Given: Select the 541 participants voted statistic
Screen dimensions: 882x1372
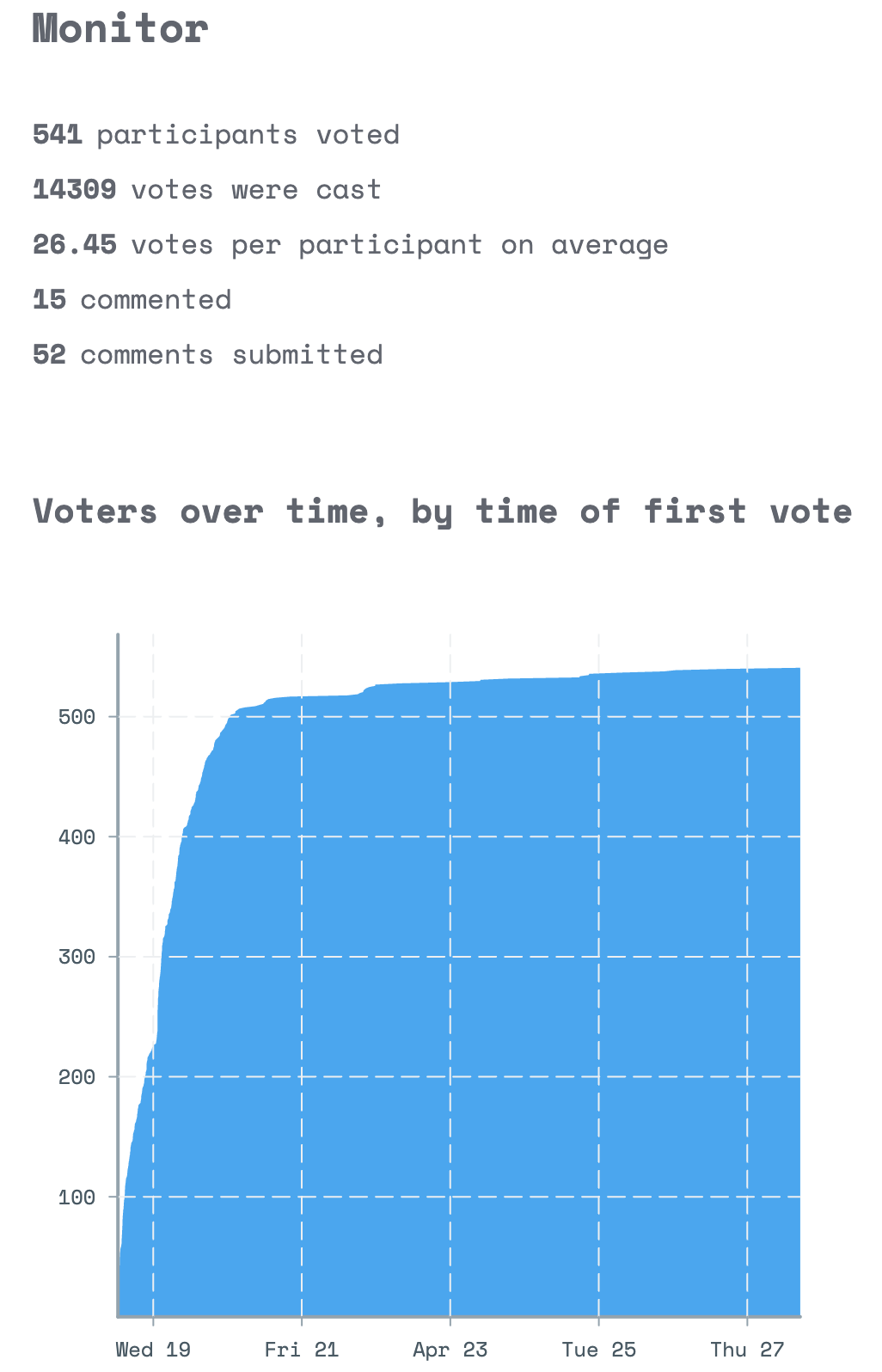Looking at the screenshot, I should click(x=216, y=135).
